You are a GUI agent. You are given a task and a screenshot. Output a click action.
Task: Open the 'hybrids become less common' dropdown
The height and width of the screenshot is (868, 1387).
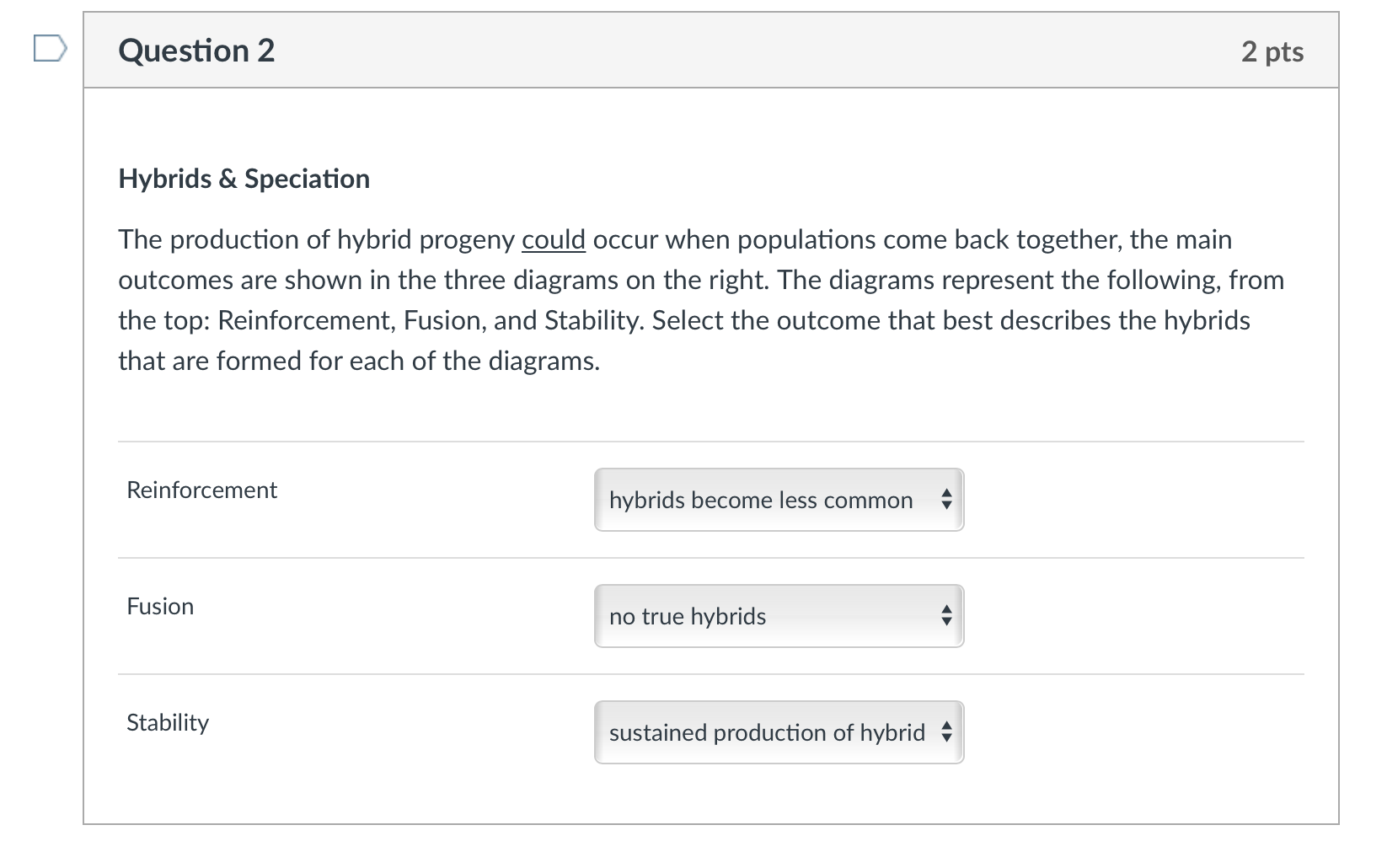[761, 500]
